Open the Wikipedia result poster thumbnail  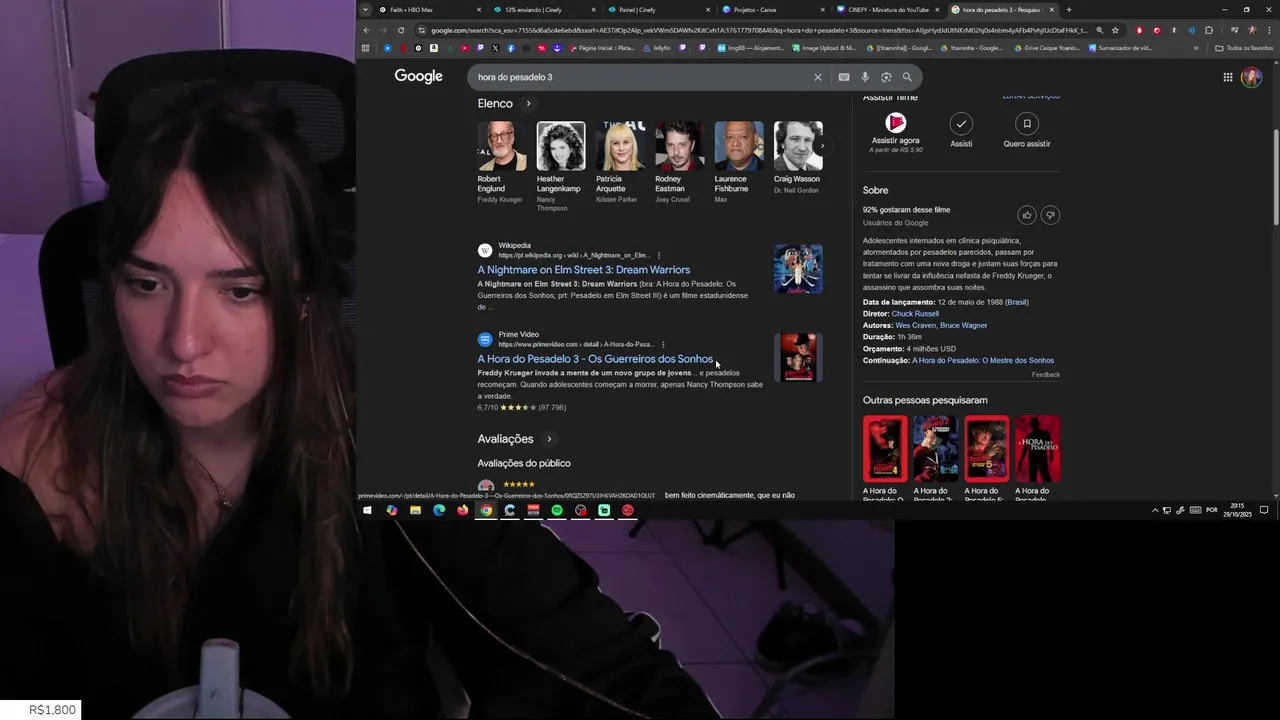coord(798,269)
